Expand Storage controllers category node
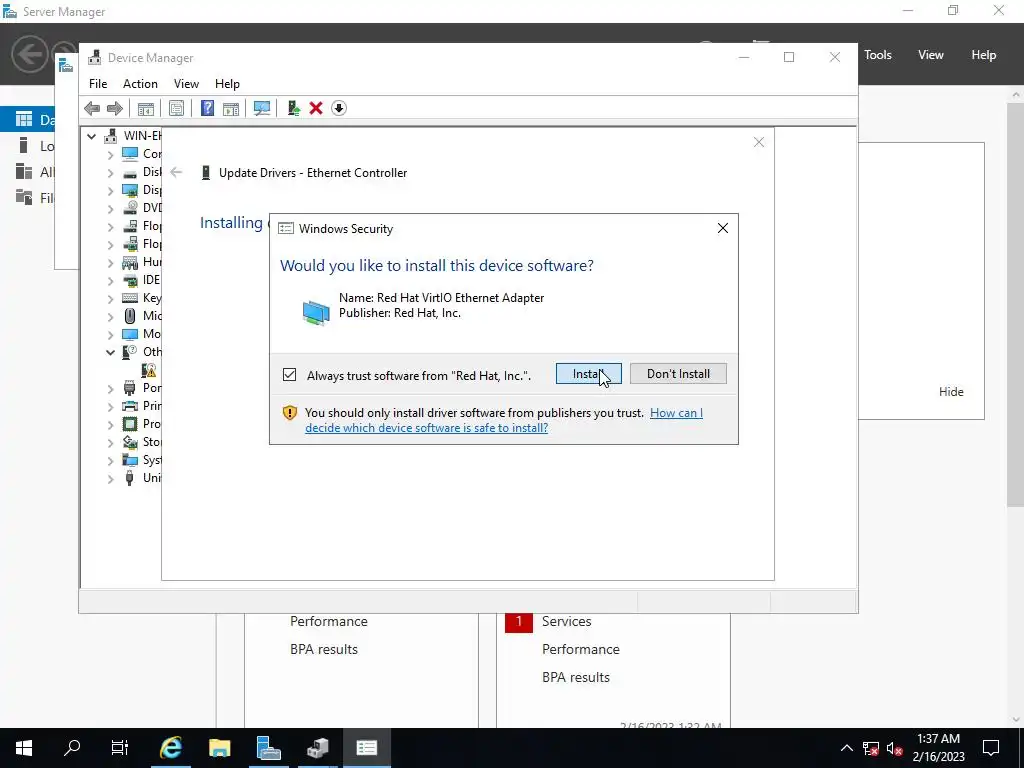 tap(110, 443)
